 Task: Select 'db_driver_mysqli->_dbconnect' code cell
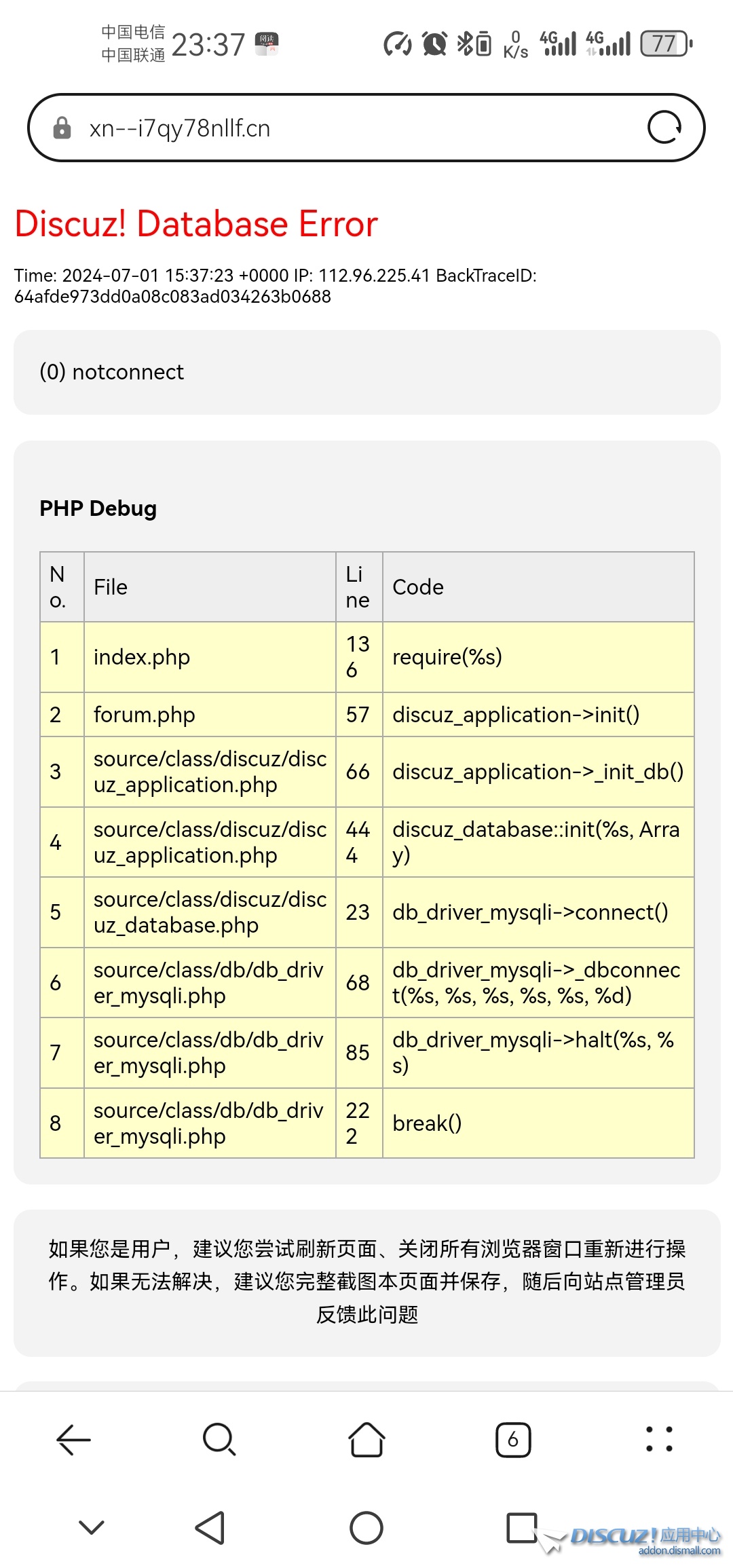click(x=538, y=983)
